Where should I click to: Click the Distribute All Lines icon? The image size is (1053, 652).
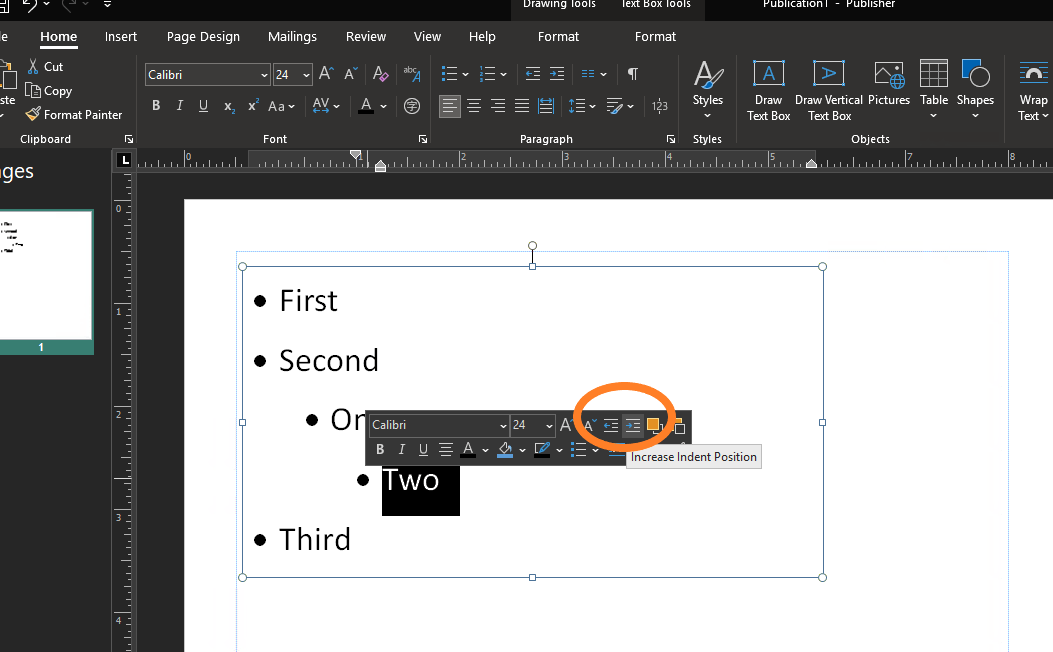(546, 106)
